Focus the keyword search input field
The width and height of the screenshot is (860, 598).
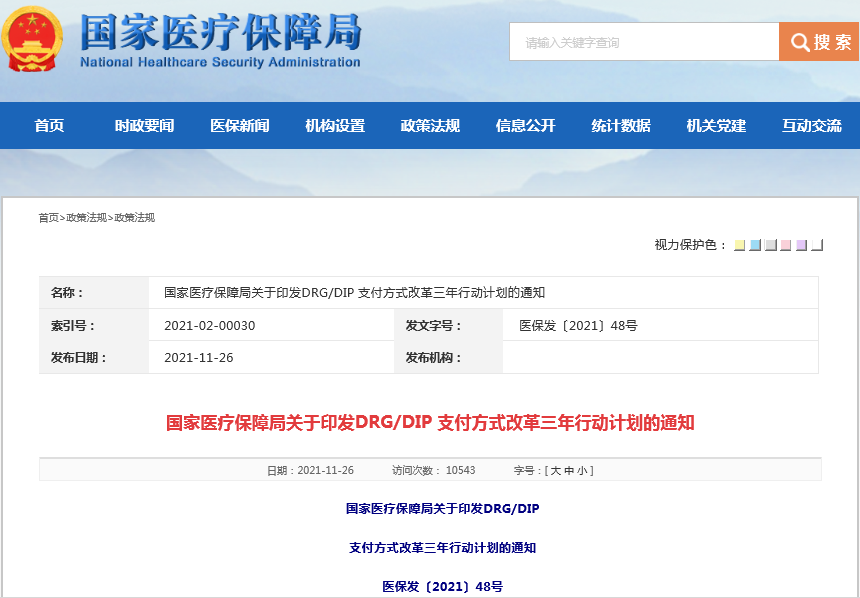[644, 42]
